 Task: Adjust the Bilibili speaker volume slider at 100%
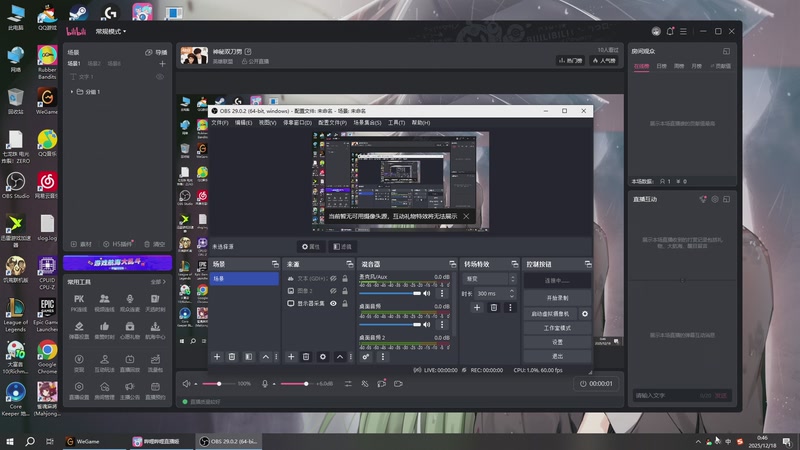tap(219, 384)
